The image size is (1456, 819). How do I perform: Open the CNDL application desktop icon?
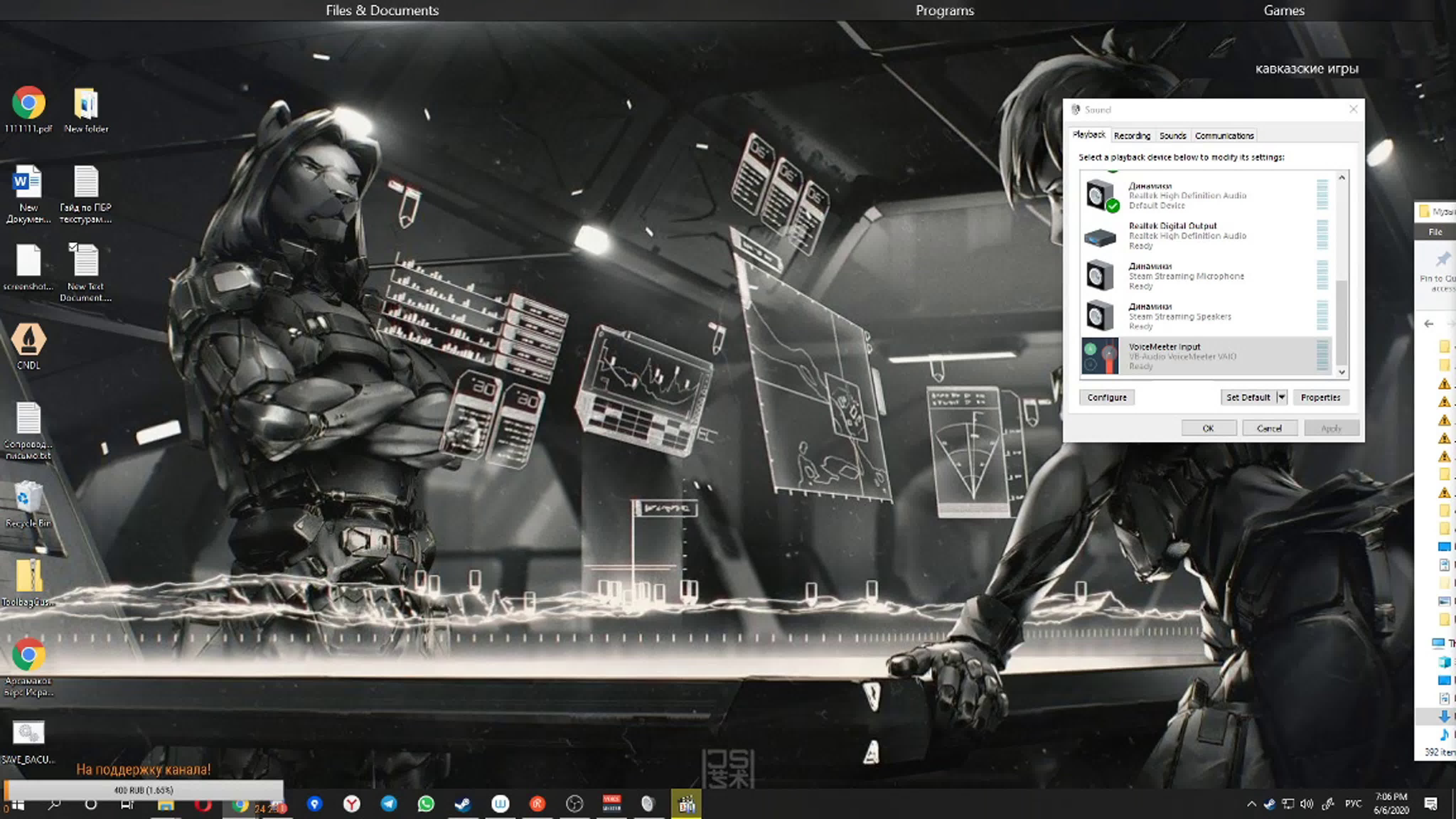[28, 347]
